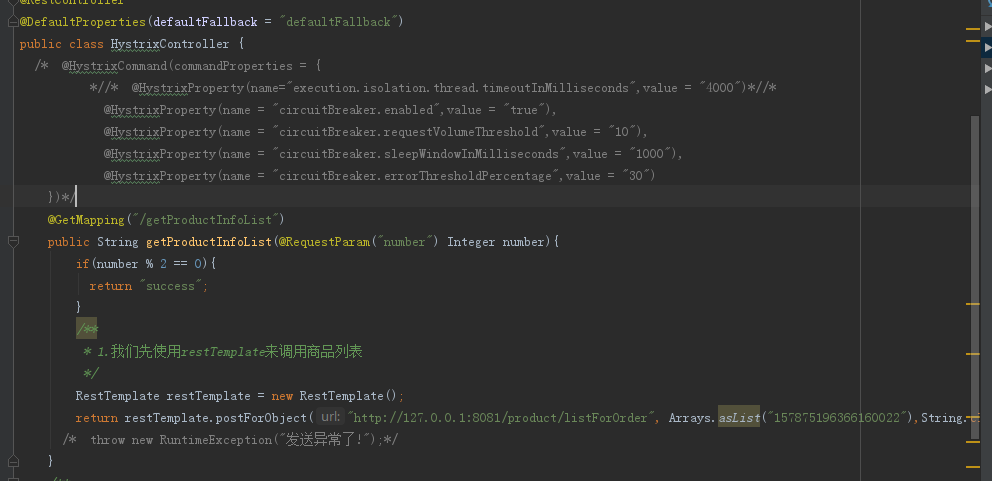Click the circuitBreaker.enabled property name
Screen dimensions: 992x481
coord(356,110)
